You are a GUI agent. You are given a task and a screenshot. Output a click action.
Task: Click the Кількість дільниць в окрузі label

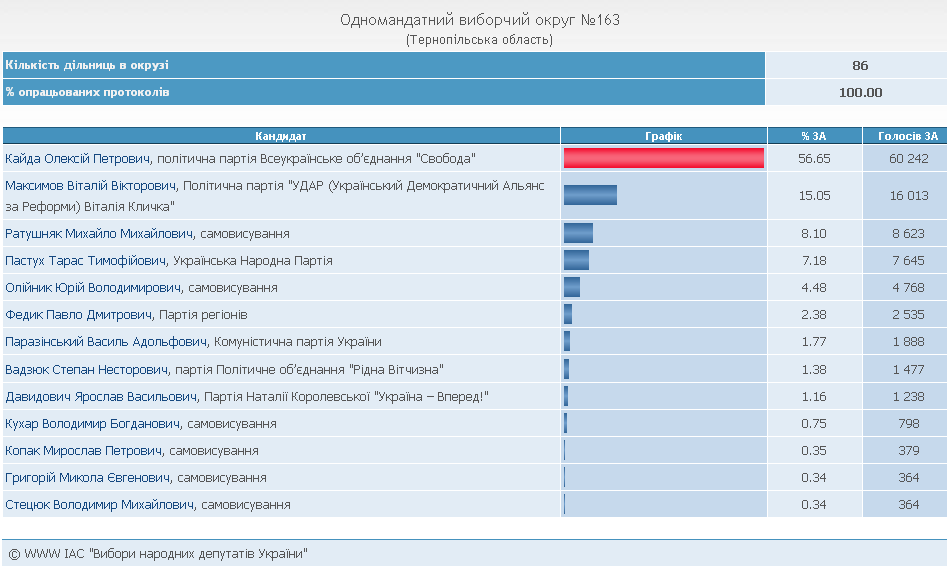click(x=87, y=65)
